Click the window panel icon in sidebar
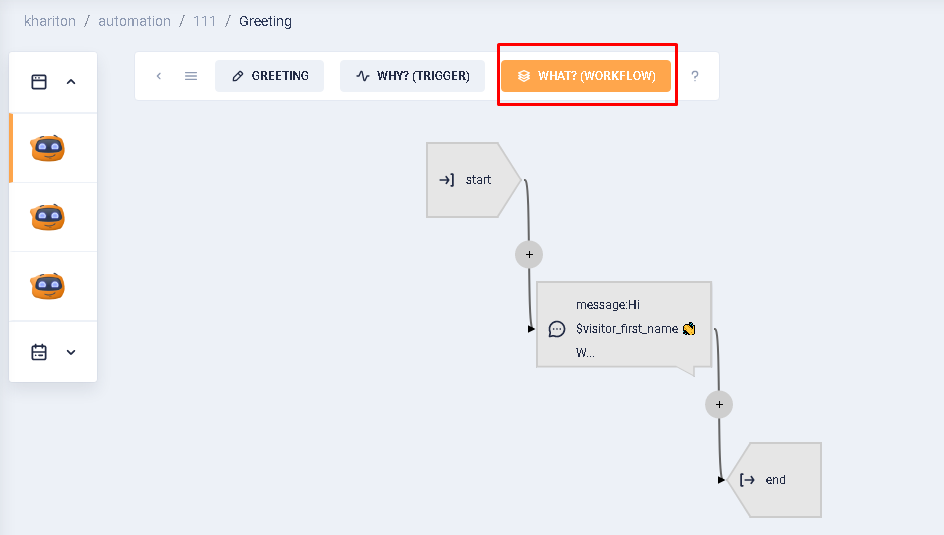The width and height of the screenshot is (944, 535). click(39, 82)
